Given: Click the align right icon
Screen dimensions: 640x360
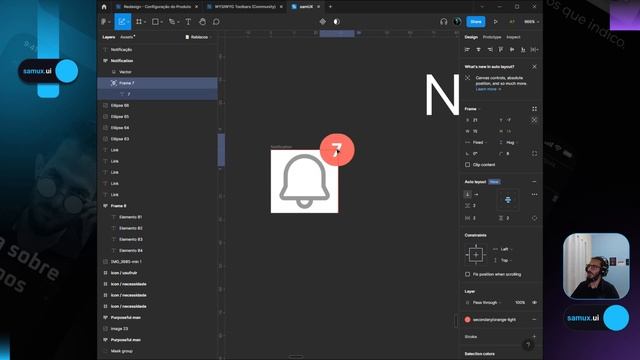Looking at the screenshot, I should (490, 49).
